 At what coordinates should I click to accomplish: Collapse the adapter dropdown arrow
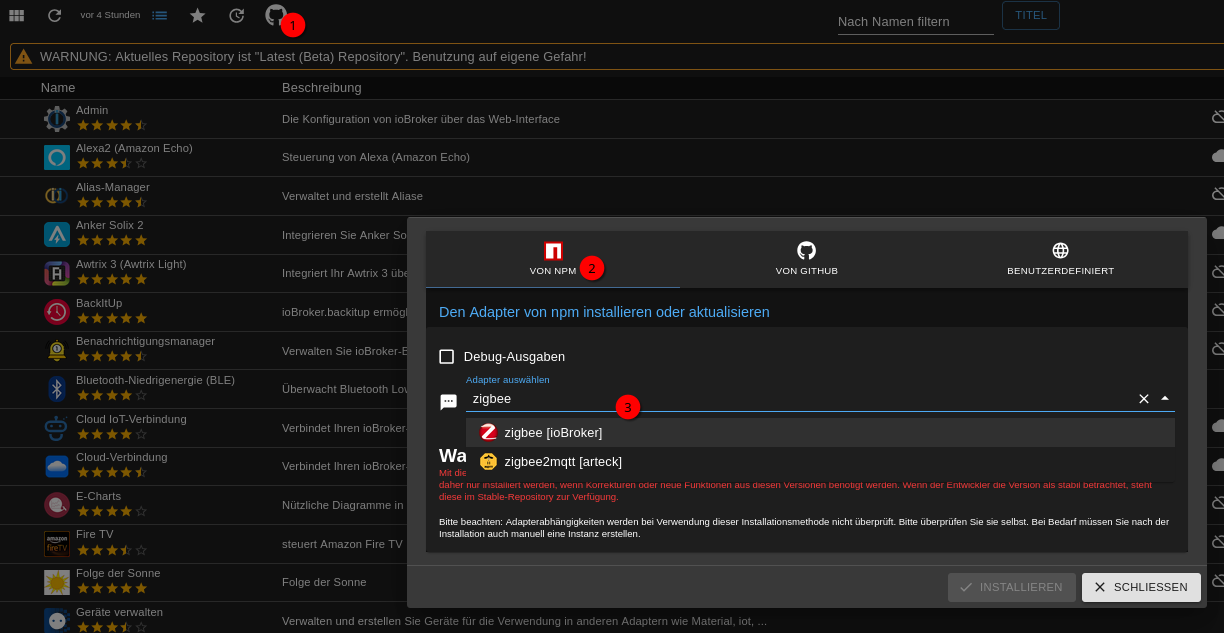pyautogui.click(x=1165, y=398)
